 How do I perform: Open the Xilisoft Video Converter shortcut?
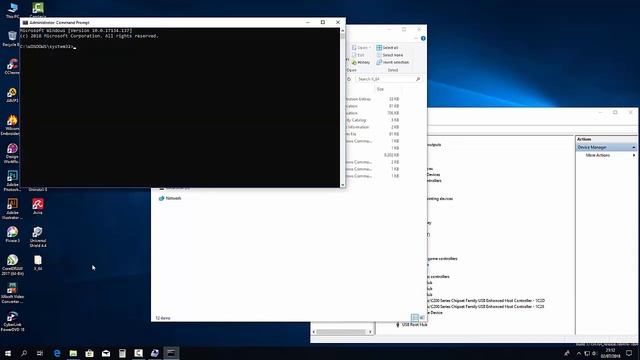tap(12, 293)
